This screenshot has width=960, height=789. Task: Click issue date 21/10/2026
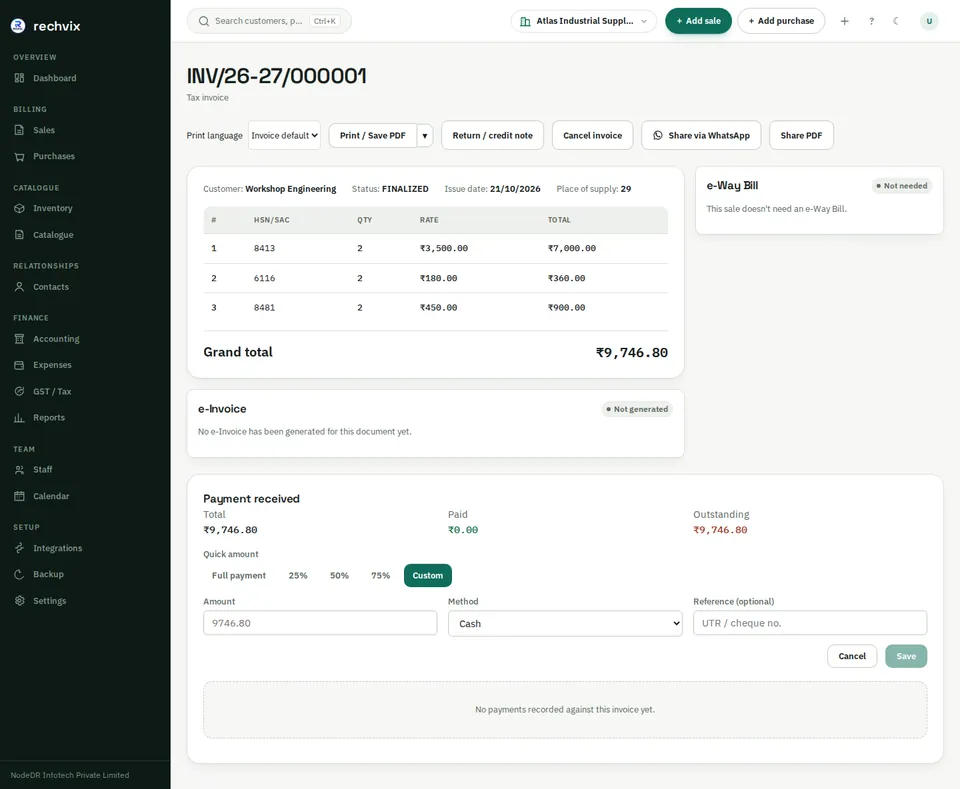tap(515, 189)
